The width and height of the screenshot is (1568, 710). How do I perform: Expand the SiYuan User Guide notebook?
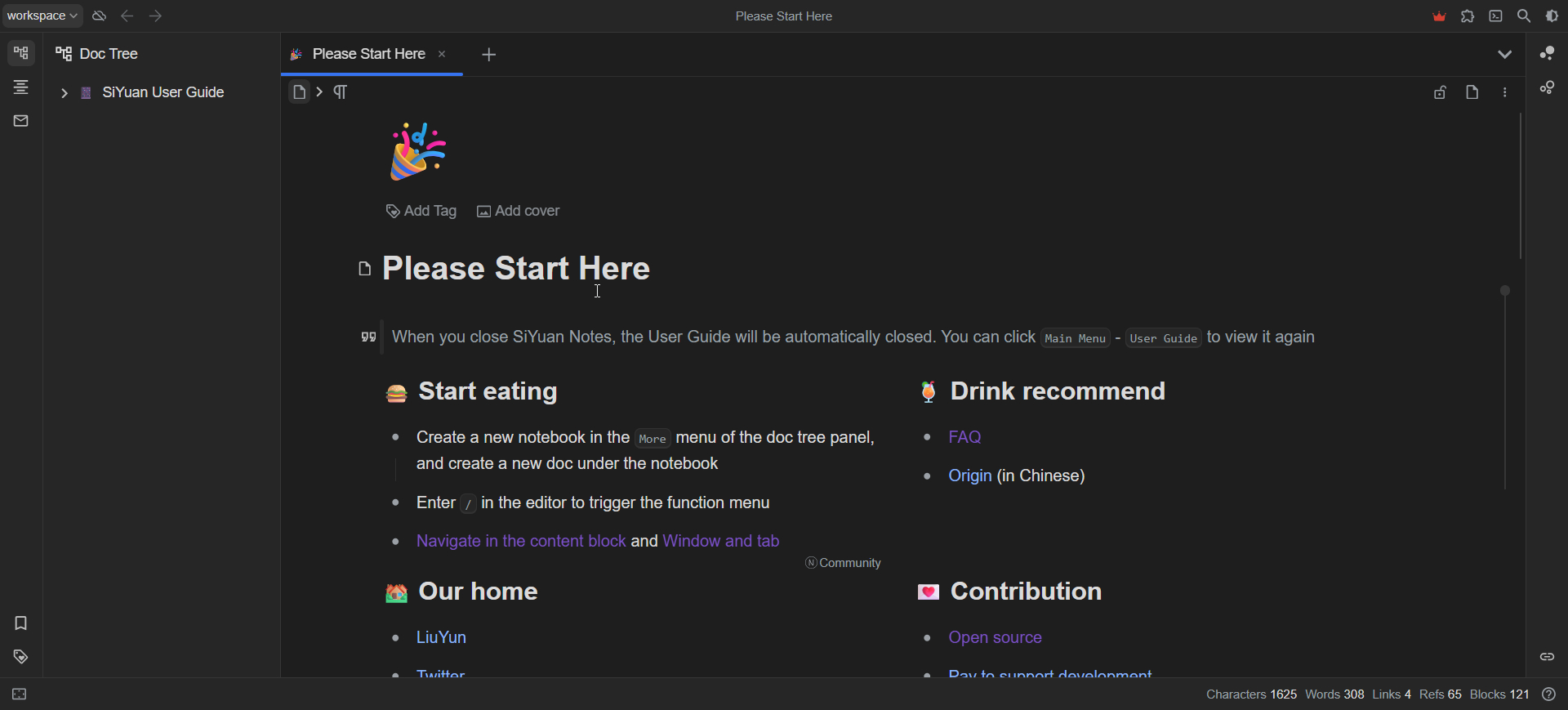tap(64, 93)
